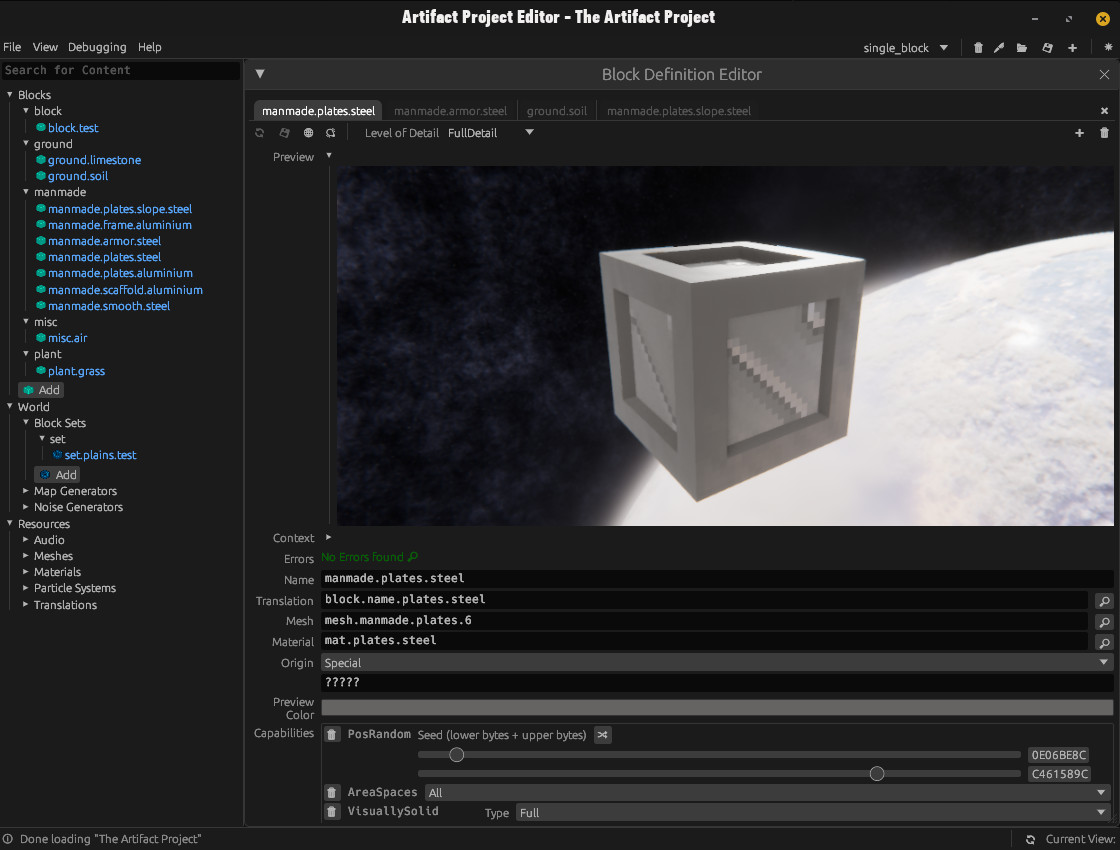Click the trash icon next to single_block
The width and height of the screenshot is (1120, 850).
coord(978,48)
